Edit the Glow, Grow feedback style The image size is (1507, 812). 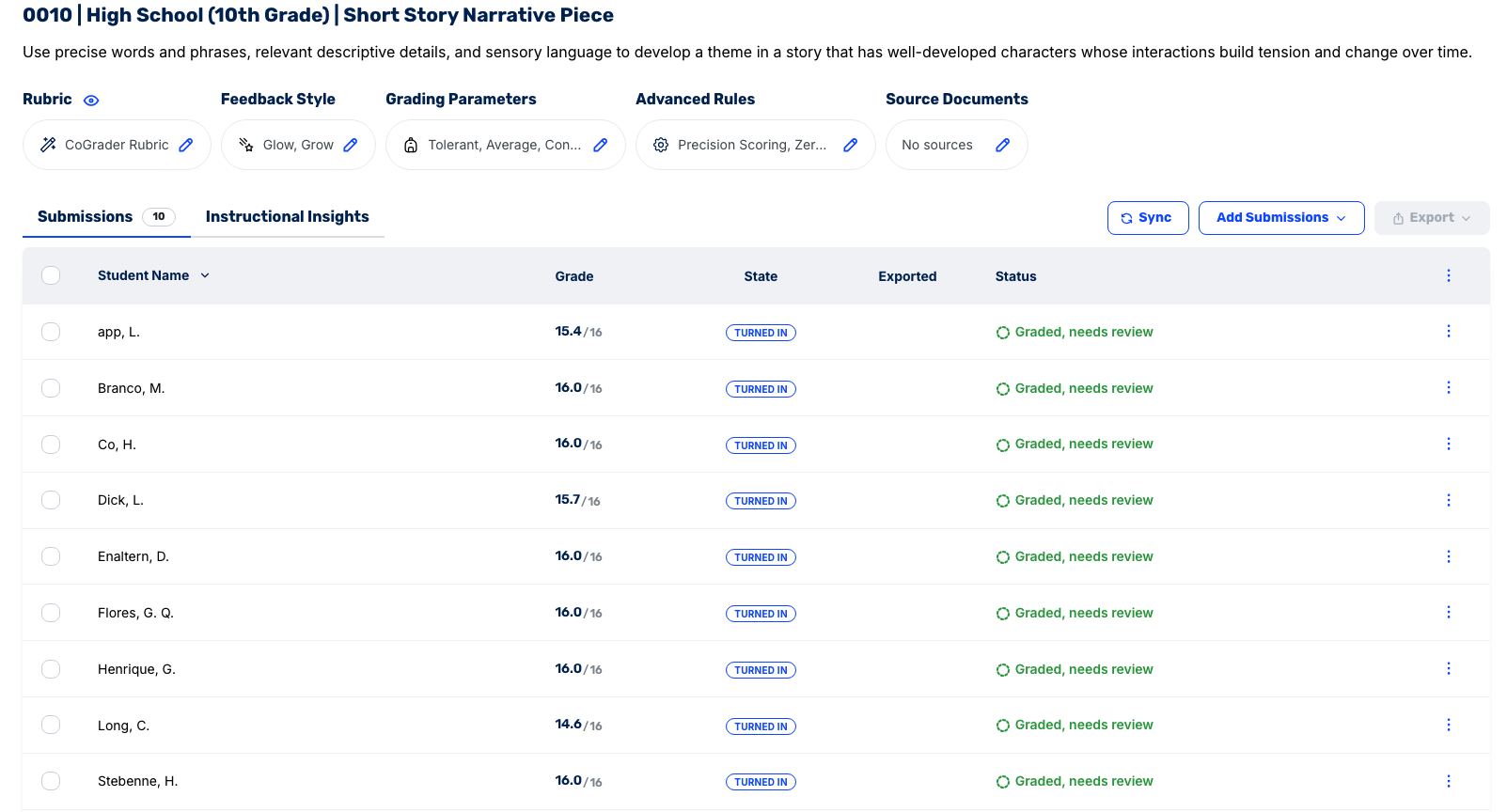point(351,145)
